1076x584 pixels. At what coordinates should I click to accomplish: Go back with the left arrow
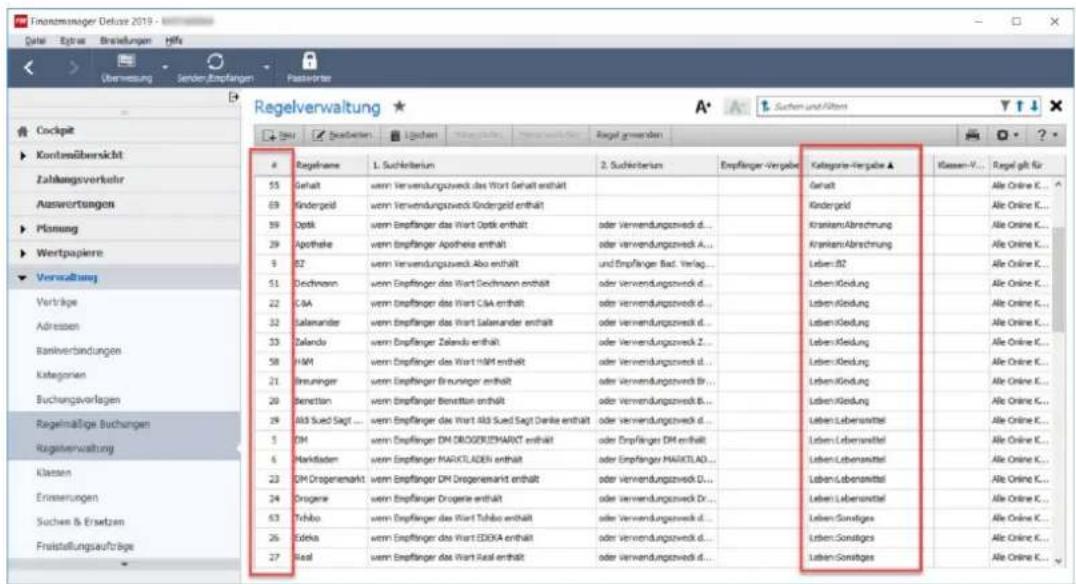(x=28, y=67)
